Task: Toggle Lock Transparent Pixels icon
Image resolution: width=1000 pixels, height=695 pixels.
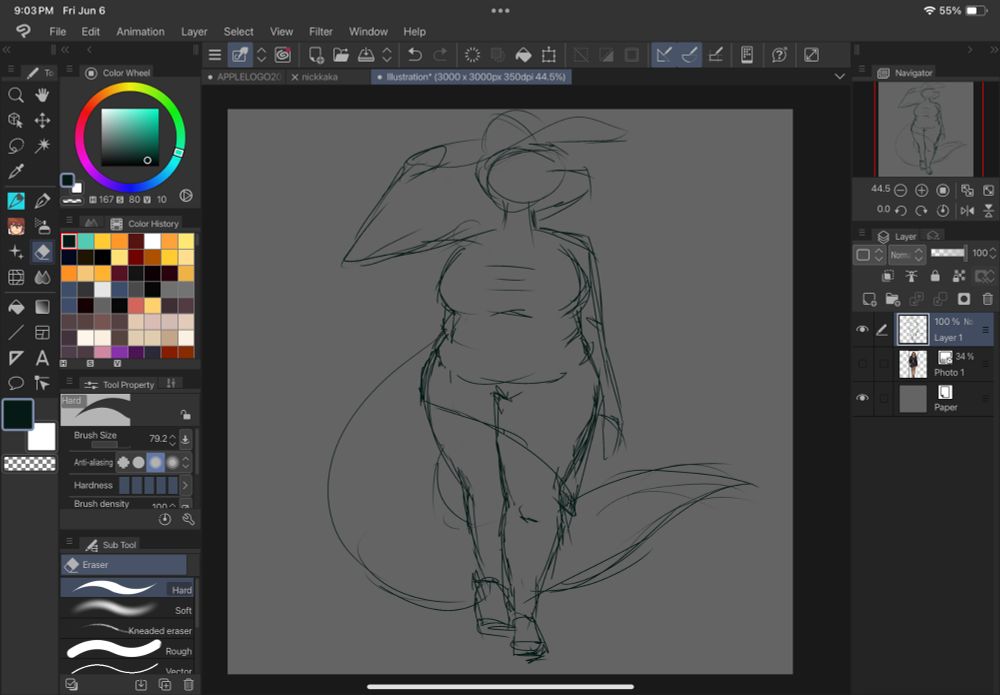Action: pyautogui.click(x=959, y=276)
